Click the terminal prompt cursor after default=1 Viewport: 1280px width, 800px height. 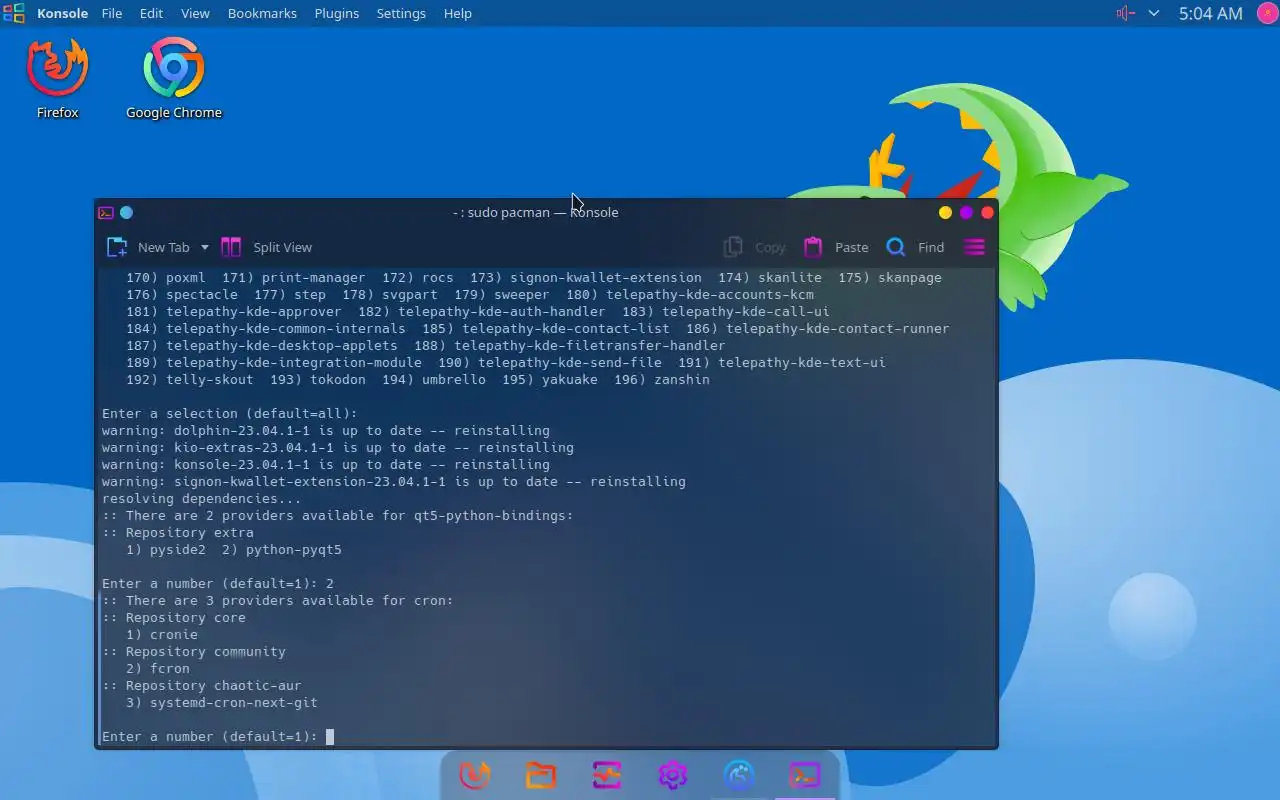coord(330,737)
